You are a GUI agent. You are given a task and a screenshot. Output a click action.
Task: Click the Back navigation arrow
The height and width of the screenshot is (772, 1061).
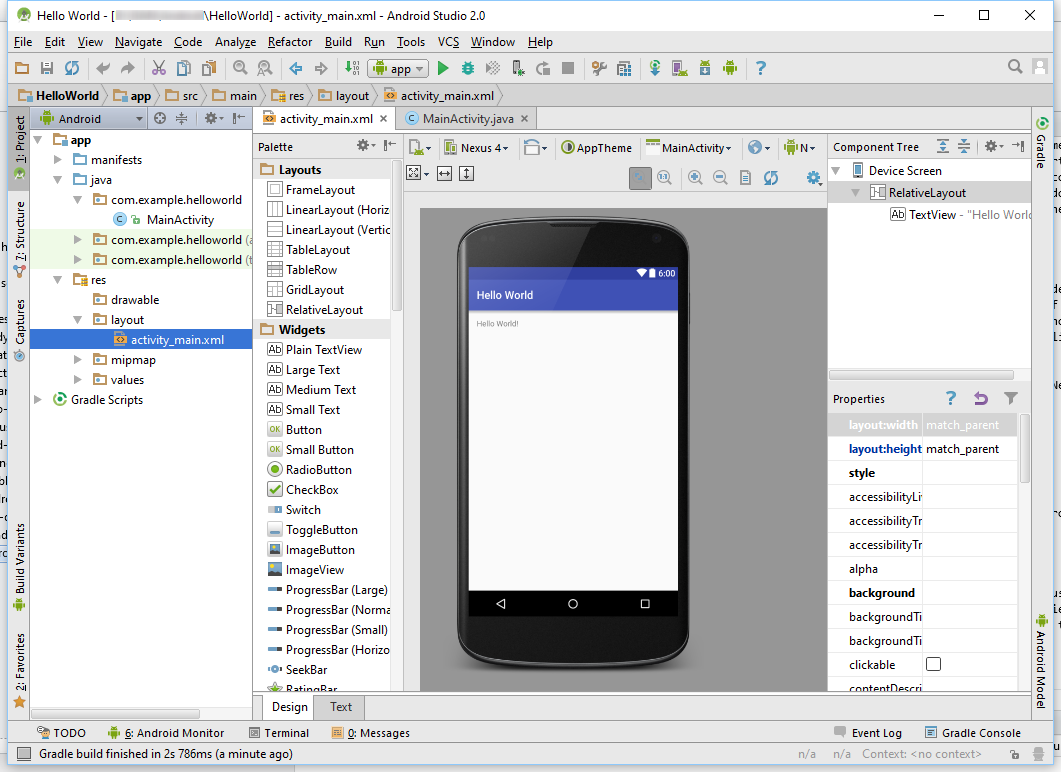296,68
